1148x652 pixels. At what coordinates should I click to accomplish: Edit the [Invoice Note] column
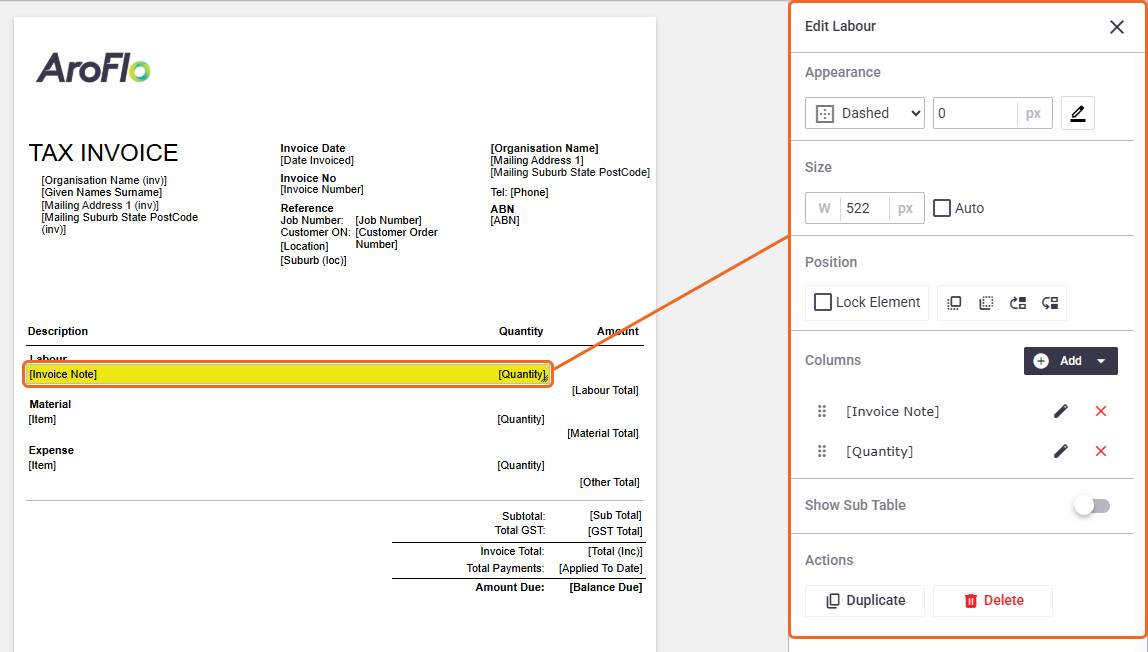[1061, 411]
